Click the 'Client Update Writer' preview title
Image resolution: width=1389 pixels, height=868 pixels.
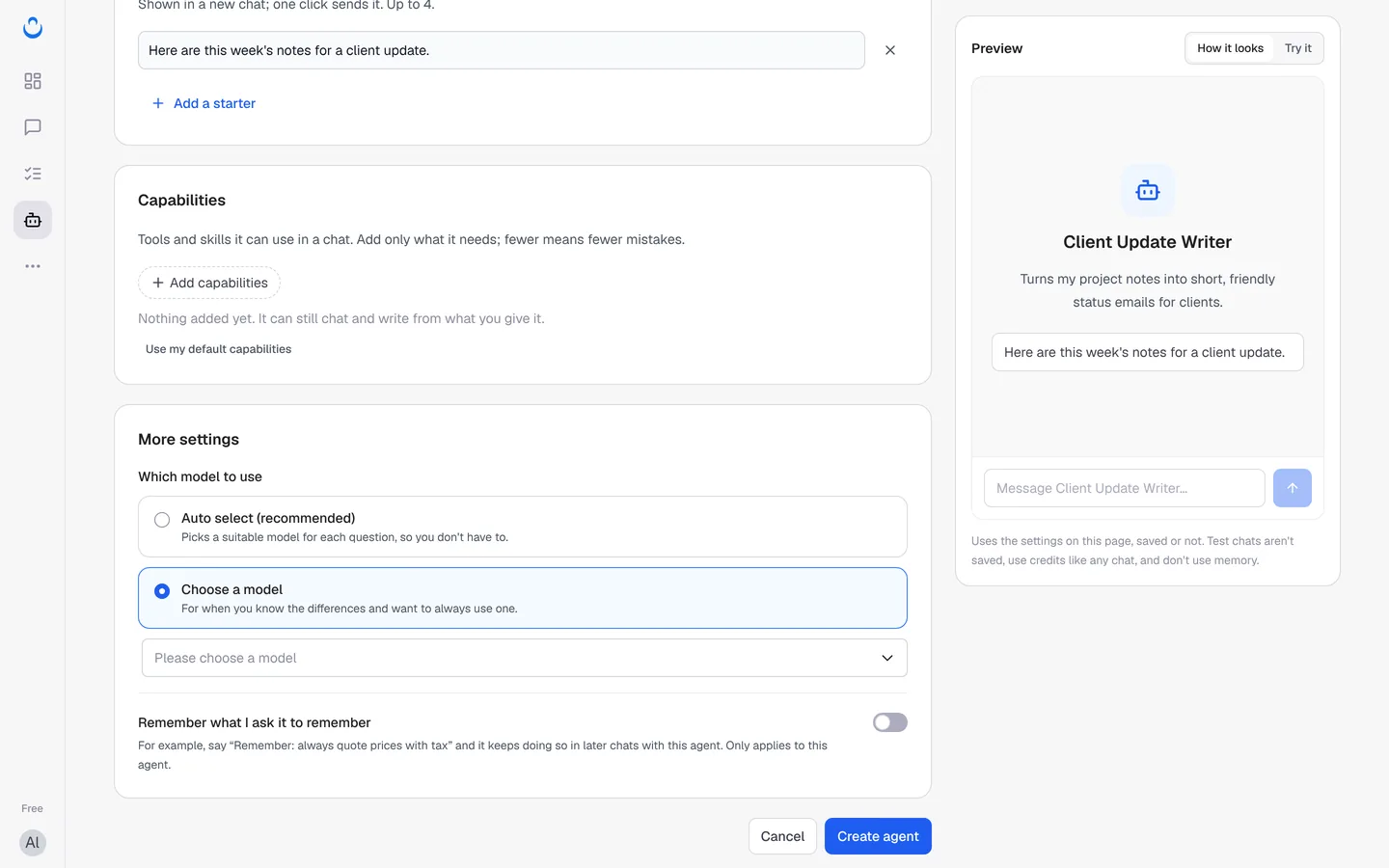tap(1148, 242)
